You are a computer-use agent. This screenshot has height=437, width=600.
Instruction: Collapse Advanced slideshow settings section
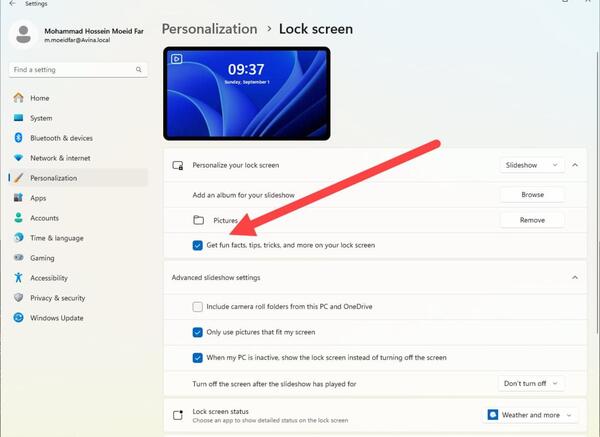(x=575, y=277)
